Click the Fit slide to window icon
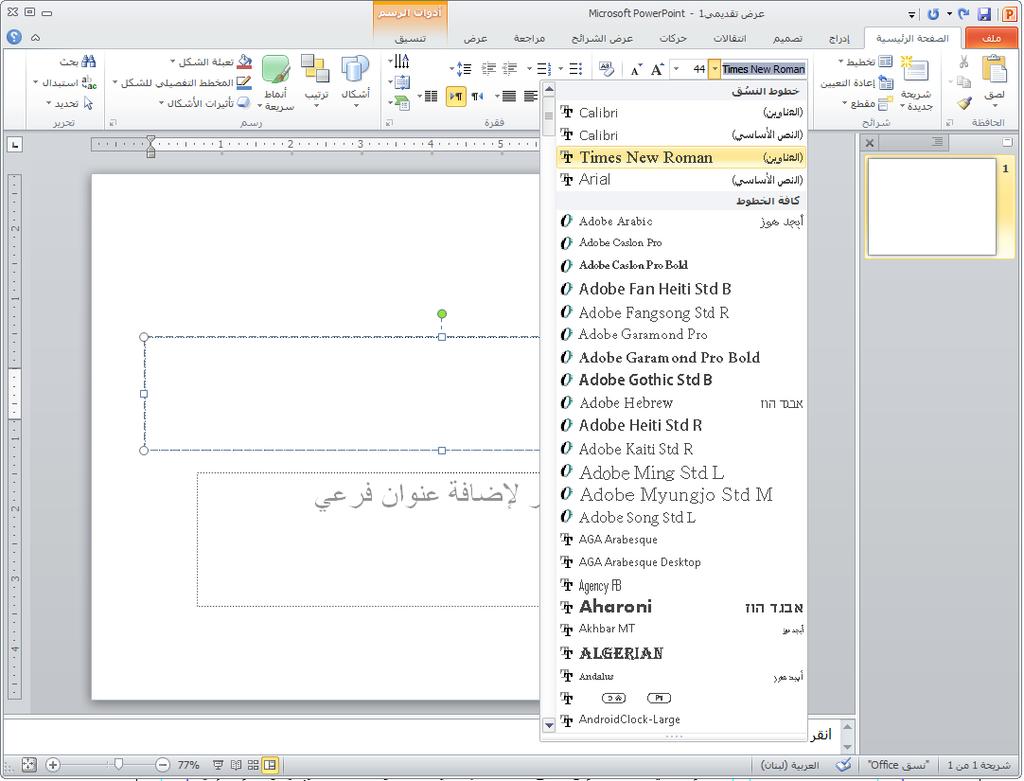The width and height of the screenshot is (1024, 781). (29, 765)
